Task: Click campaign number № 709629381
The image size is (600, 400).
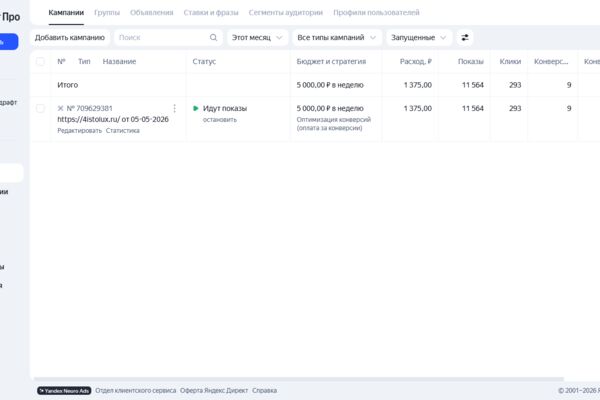Action: coord(90,108)
